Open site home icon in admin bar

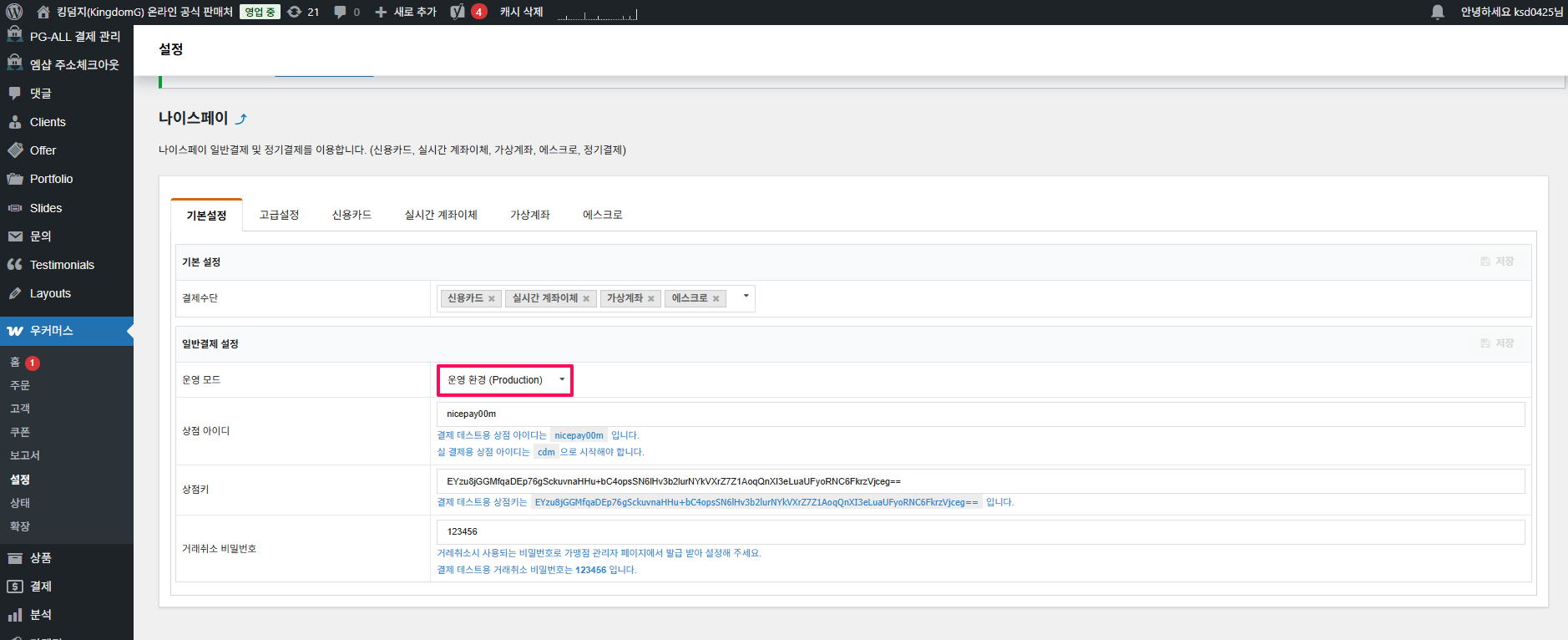pos(43,12)
